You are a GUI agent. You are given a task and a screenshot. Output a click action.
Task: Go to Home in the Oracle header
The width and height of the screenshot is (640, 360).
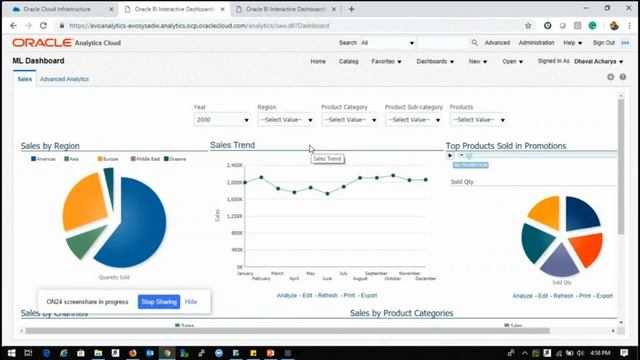318,62
